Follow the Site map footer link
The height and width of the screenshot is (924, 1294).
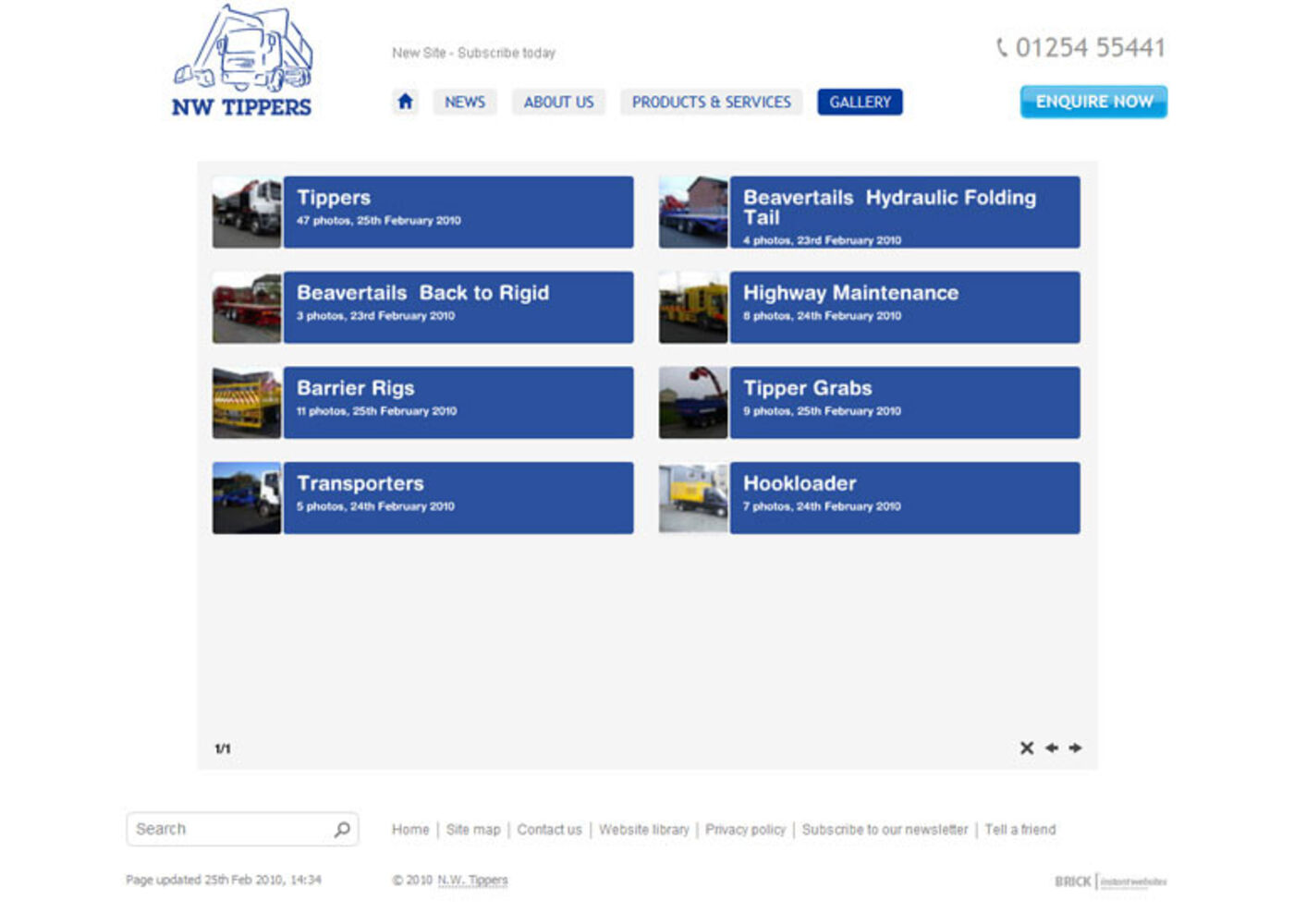[472, 830]
